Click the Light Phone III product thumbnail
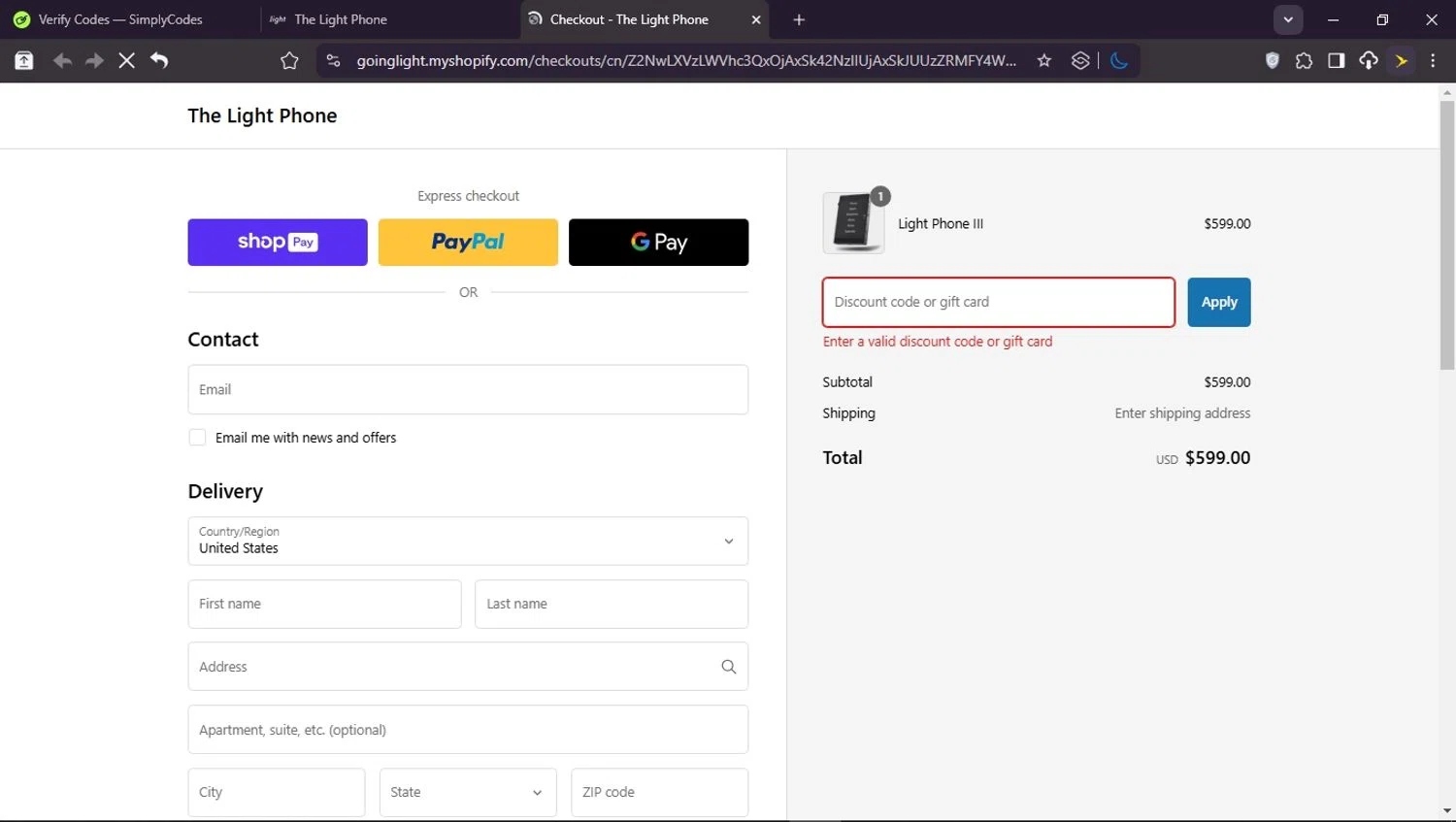 (x=854, y=222)
